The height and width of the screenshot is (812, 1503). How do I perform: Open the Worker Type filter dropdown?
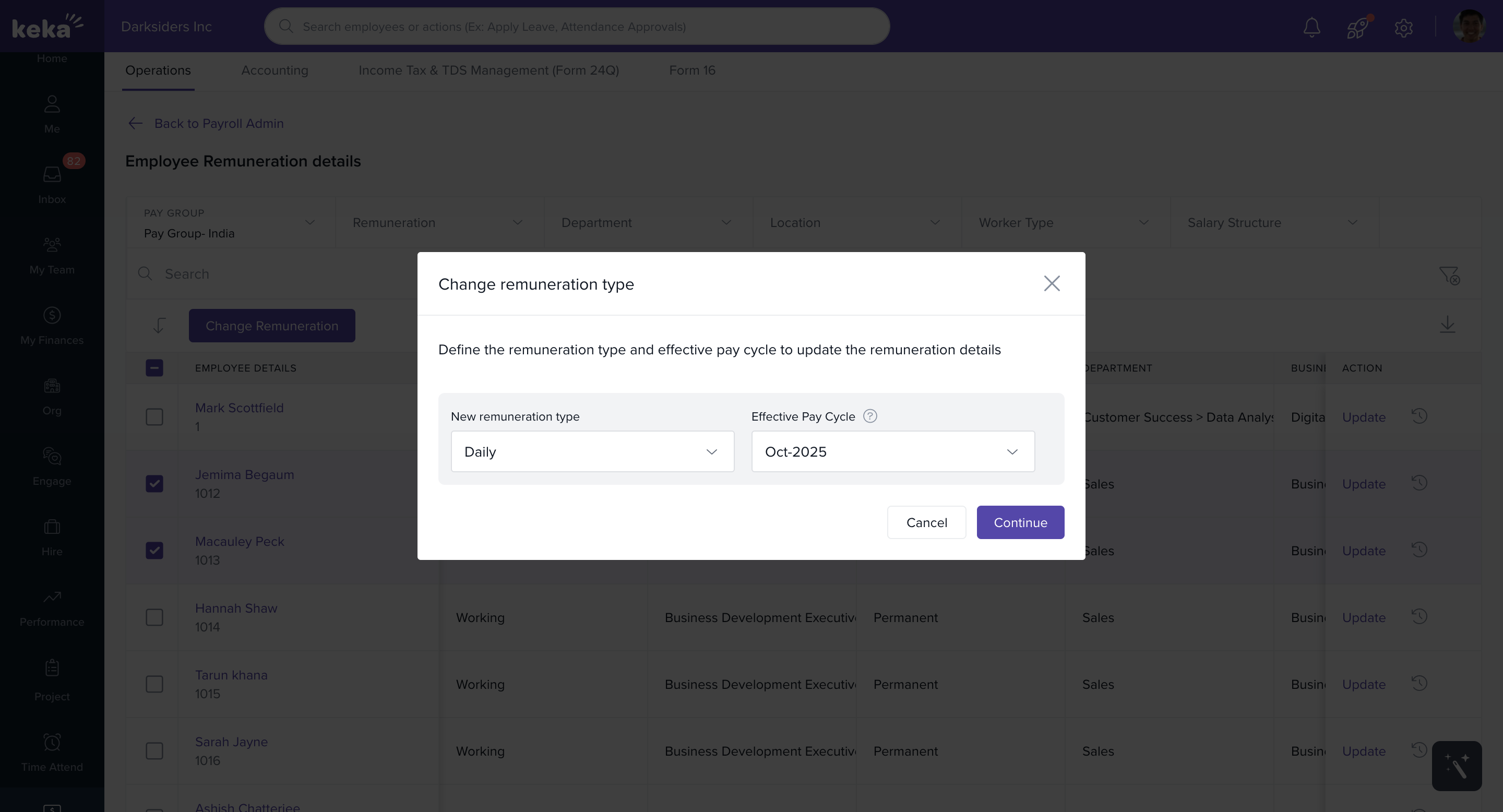pyautogui.click(x=1064, y=223)
